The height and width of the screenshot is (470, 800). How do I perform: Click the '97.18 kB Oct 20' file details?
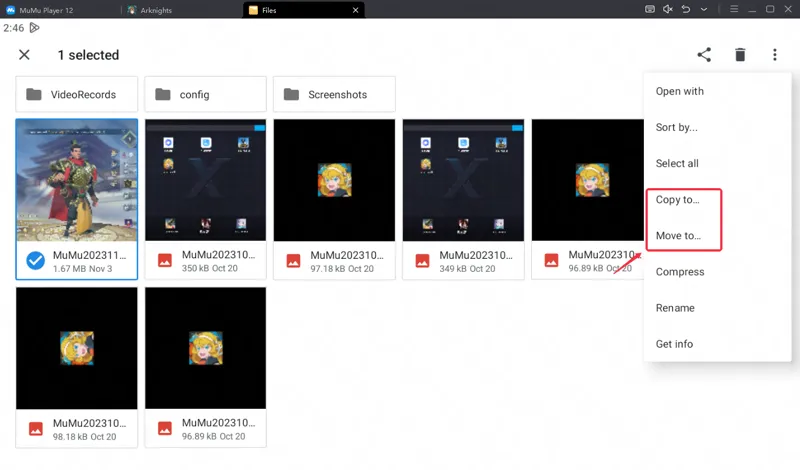click(342, 268)
